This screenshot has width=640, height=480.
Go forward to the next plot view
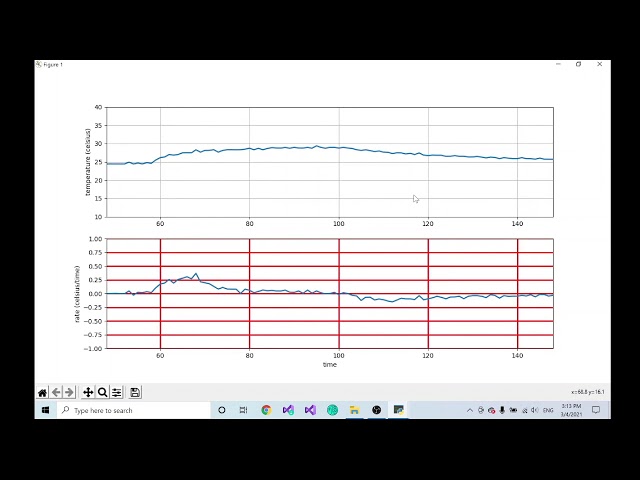[x=69, y=393]
